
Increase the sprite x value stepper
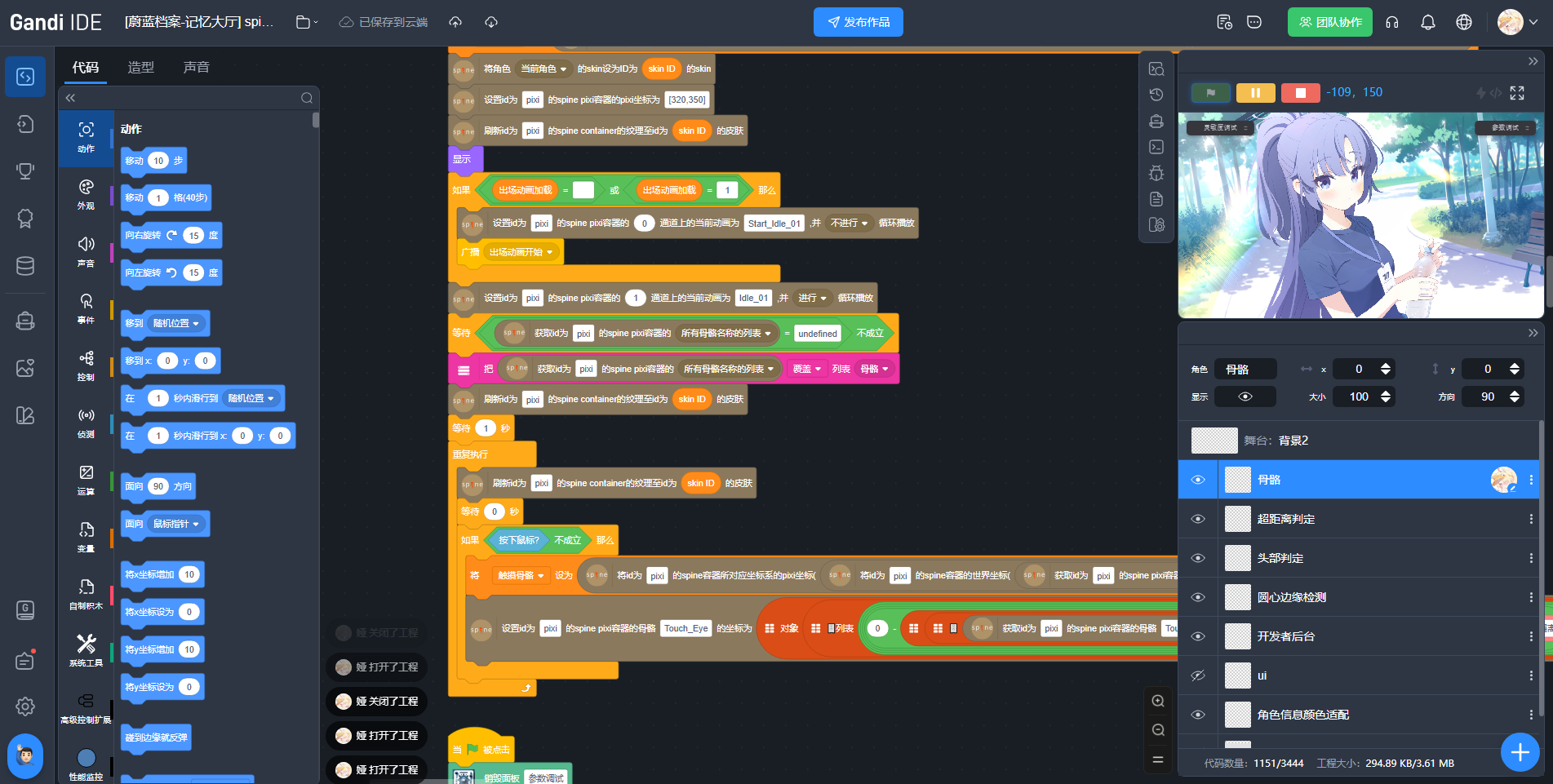pyautogui.click(x=1386, y=365)
